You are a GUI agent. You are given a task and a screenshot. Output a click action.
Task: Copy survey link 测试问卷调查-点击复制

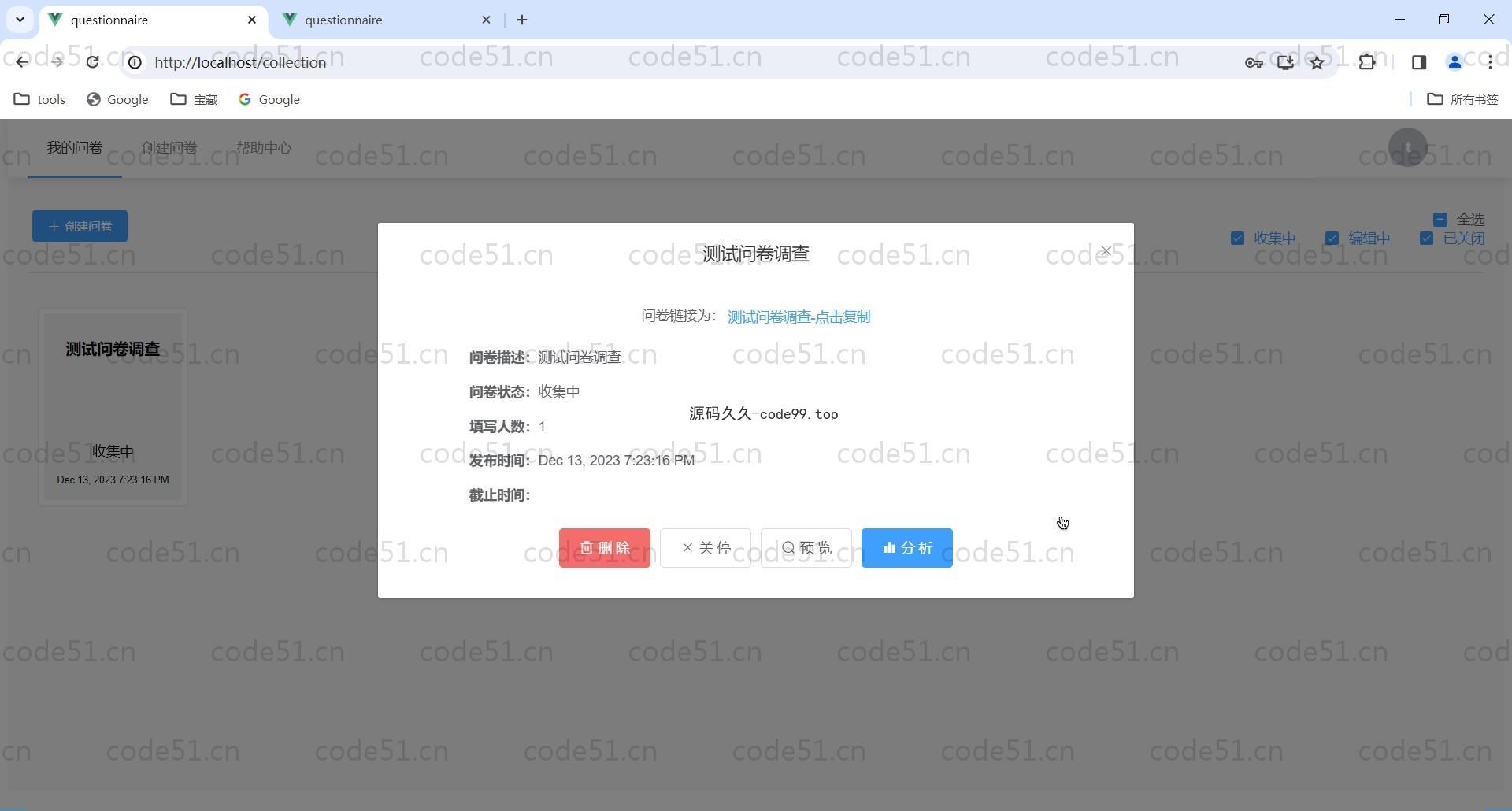[798, 317]
